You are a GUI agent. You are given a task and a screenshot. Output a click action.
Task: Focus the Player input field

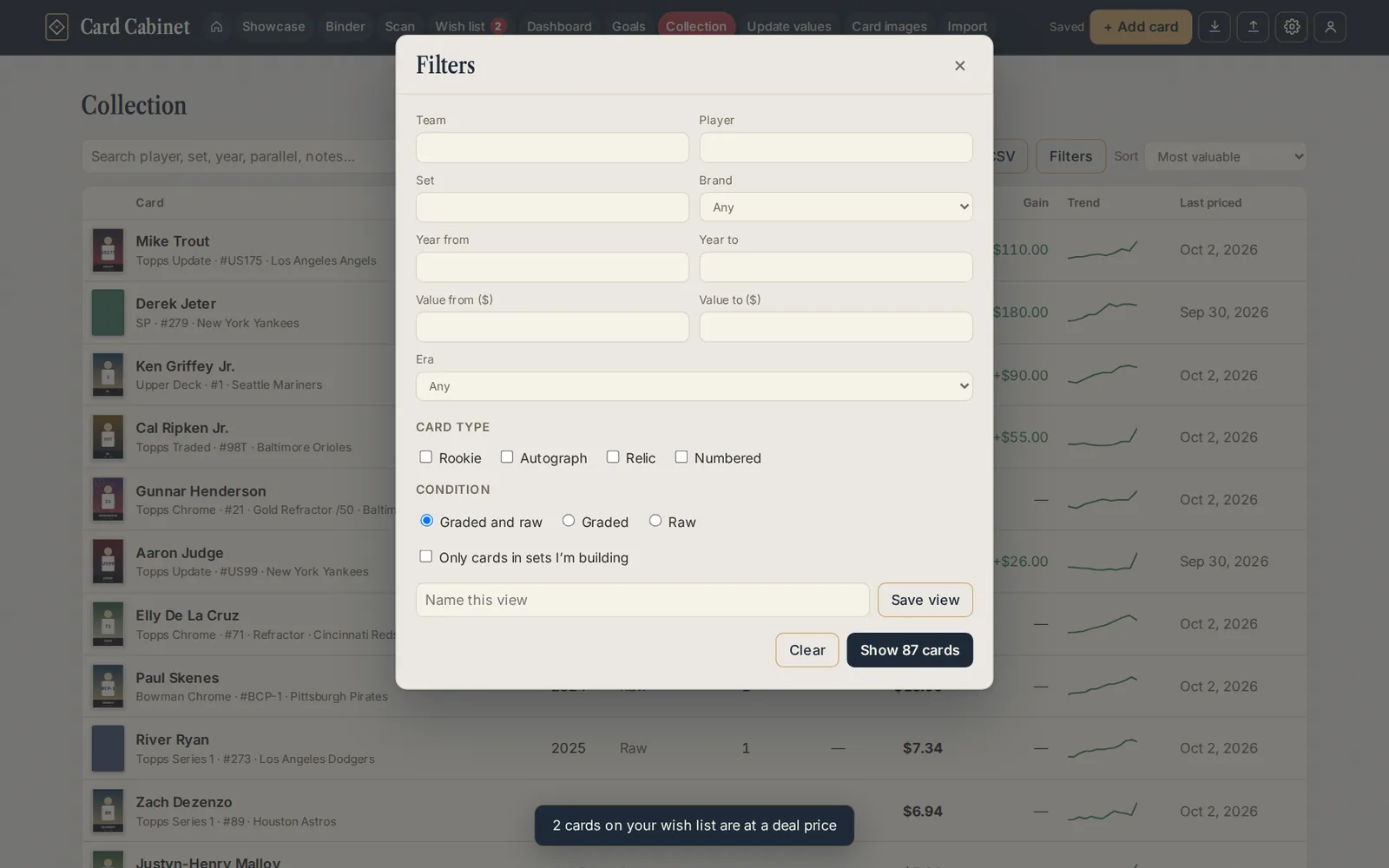[836, 148]
